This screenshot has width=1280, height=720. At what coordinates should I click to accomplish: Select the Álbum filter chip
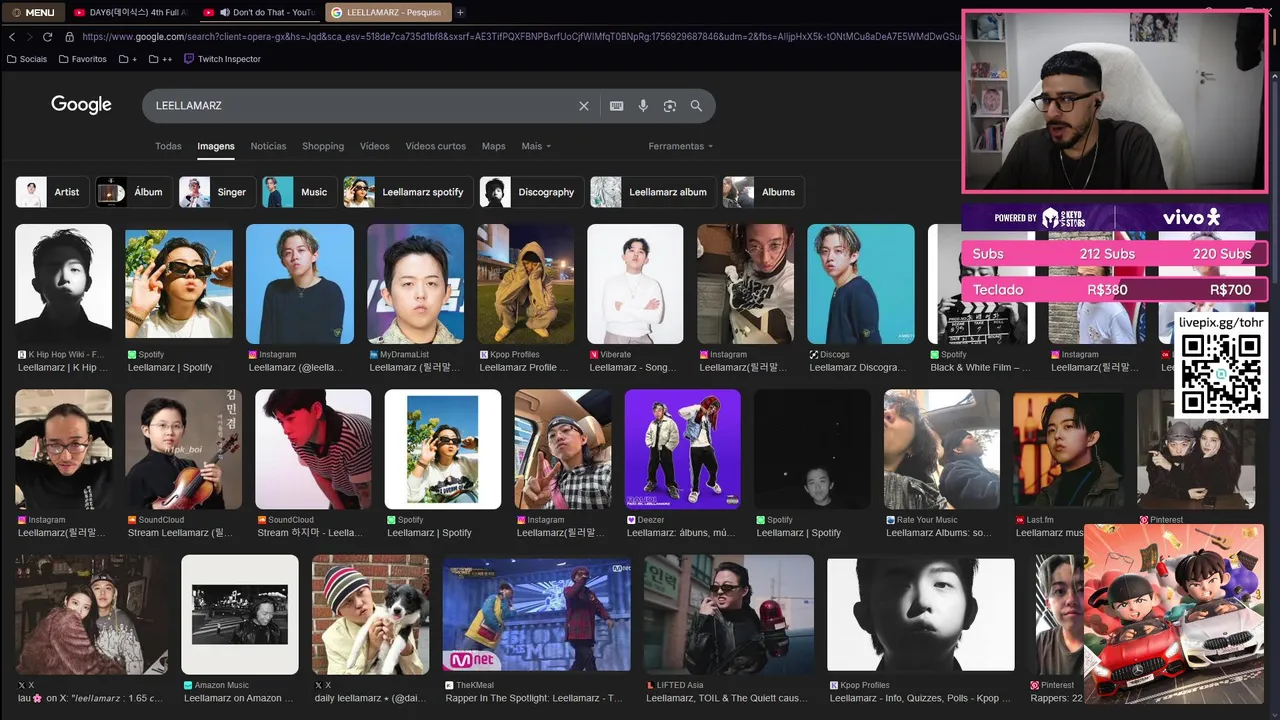pyautogui.click(x=133, y=192)
